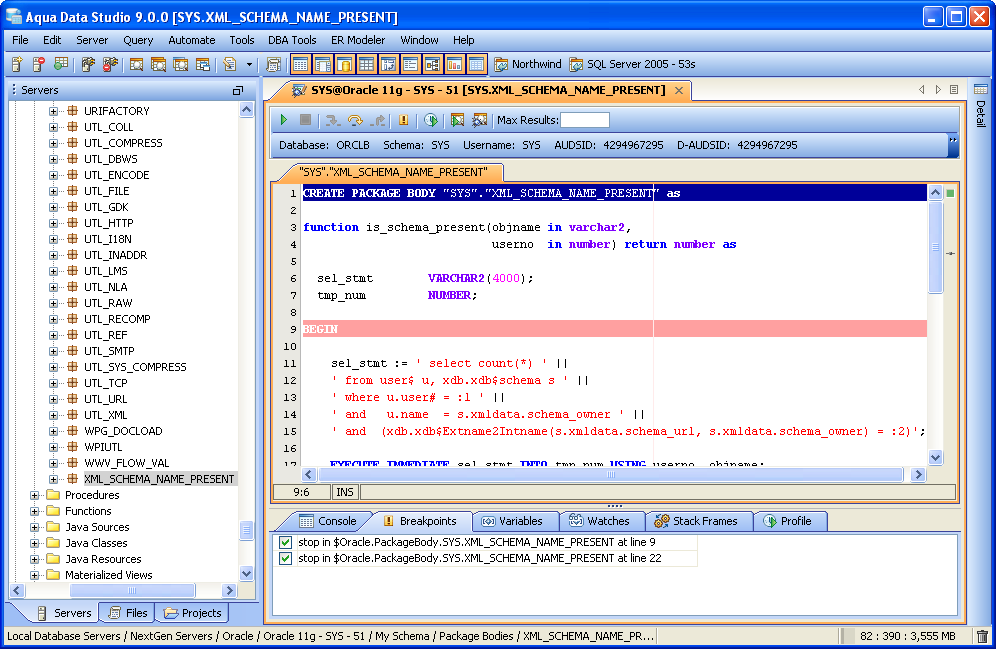Switch to the Variables tab
The width and height of the screenshot is (996, 649).
(x=511, y=521)
